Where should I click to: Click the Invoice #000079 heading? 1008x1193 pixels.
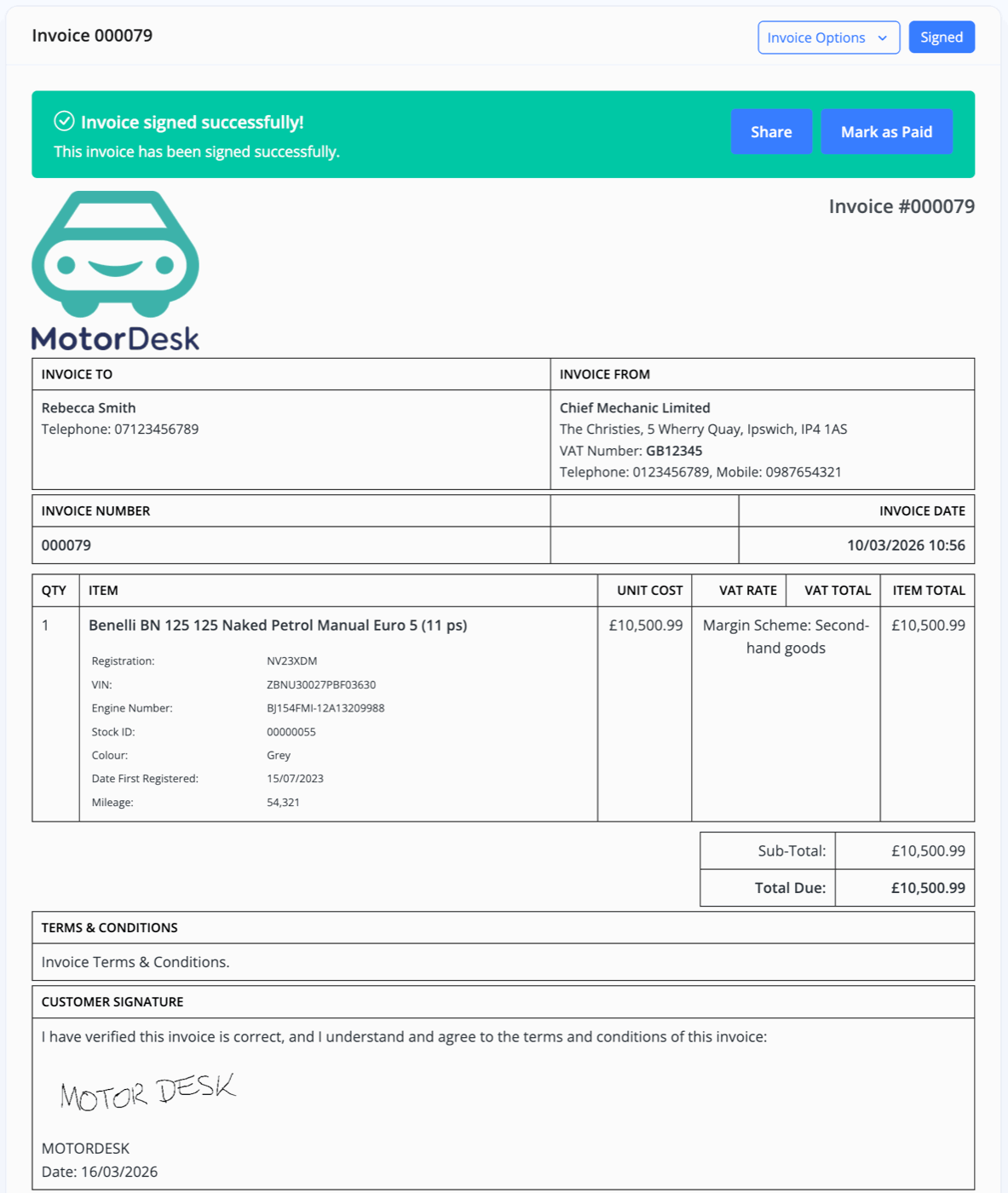pos(901,207)
